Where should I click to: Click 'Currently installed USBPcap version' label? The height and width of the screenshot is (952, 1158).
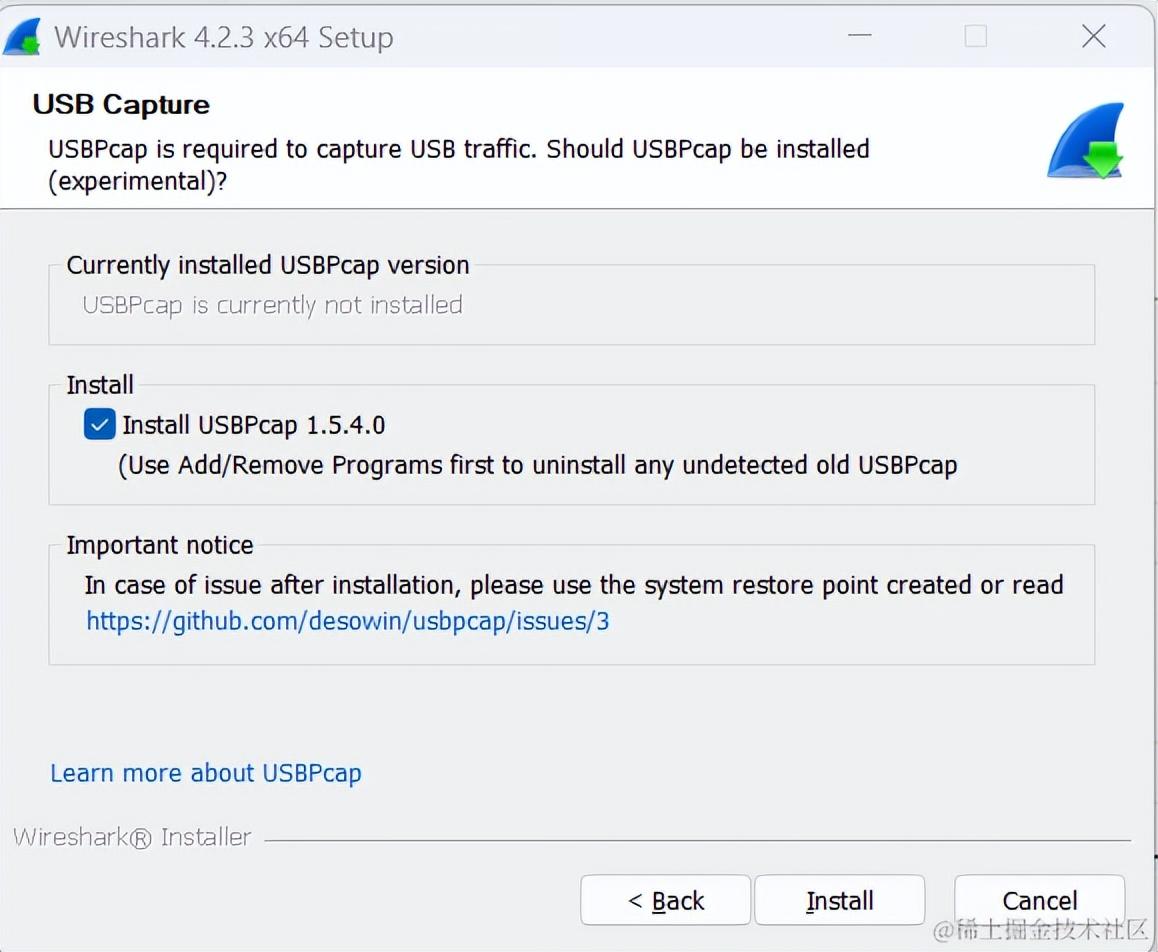[268, 265]
